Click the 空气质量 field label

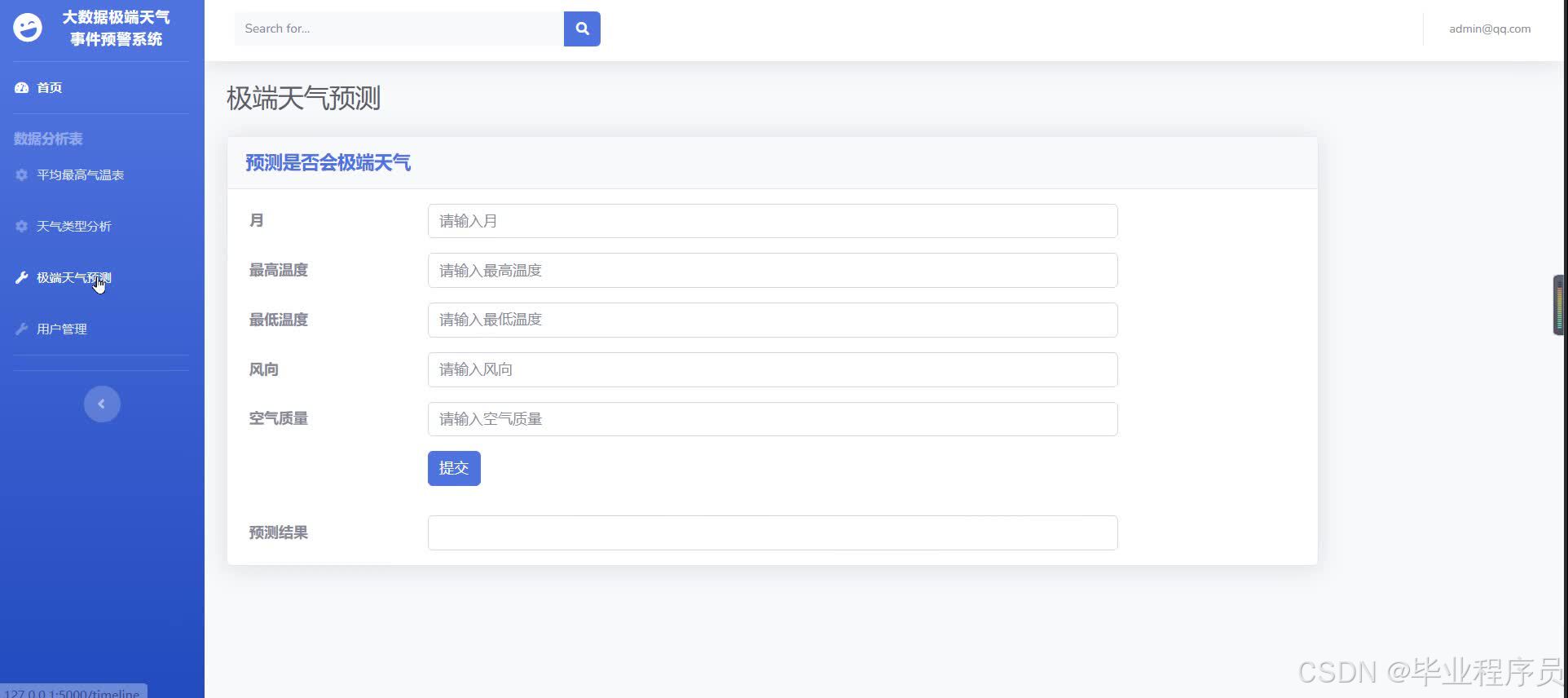pyautogui.click(x=279, y=418)
